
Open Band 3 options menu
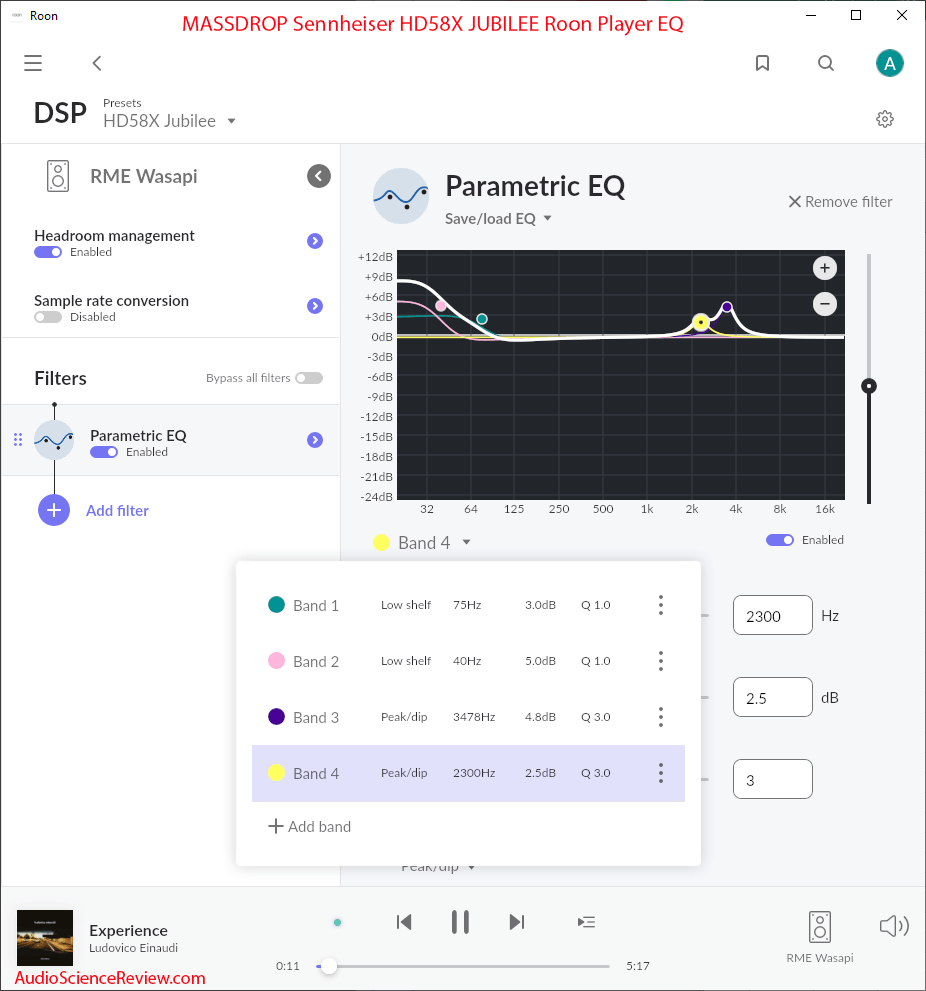pyautogui.click(x=661, y=717)
